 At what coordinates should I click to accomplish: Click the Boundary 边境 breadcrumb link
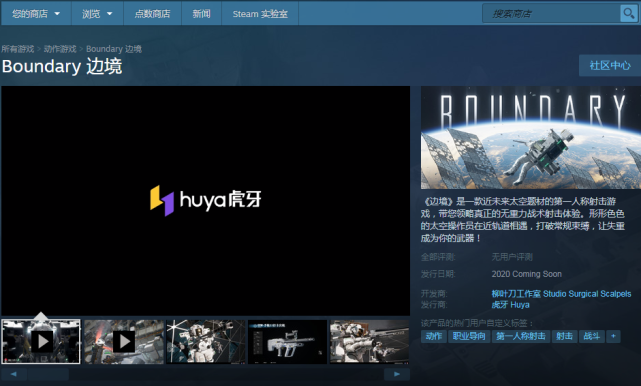tap(114, 49)
